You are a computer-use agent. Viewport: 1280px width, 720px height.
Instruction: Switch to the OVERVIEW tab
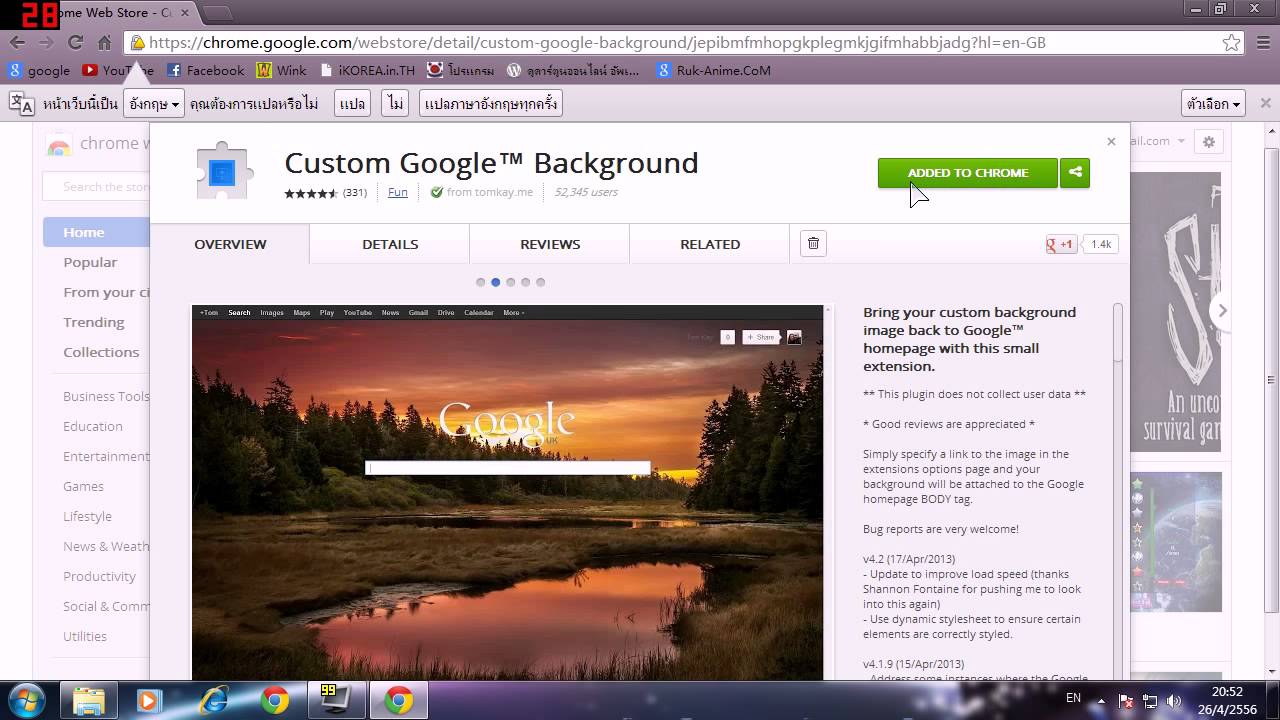tap(230, 244)
